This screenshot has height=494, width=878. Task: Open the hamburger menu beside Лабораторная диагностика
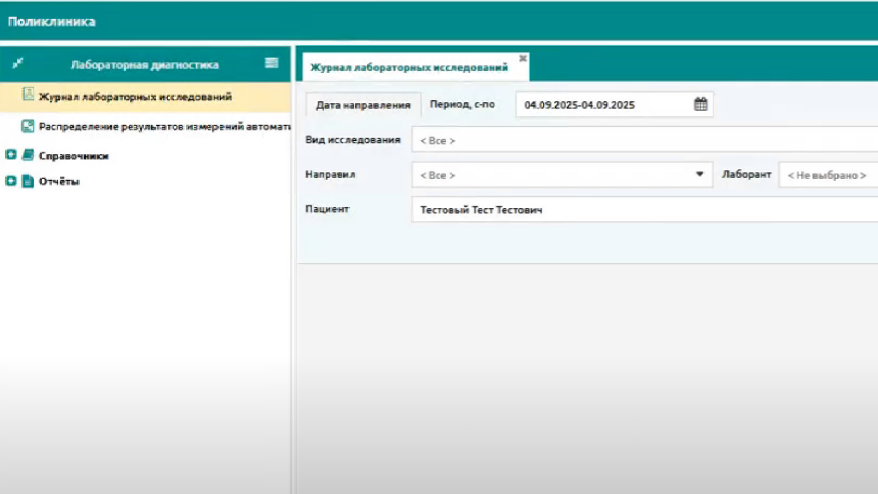271,63
